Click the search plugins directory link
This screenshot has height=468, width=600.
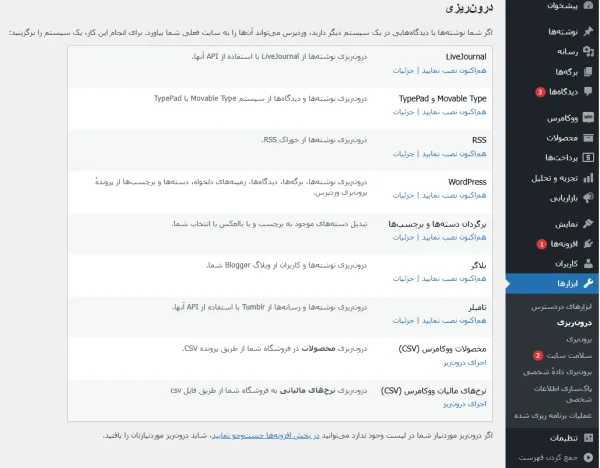click(266, 435)
